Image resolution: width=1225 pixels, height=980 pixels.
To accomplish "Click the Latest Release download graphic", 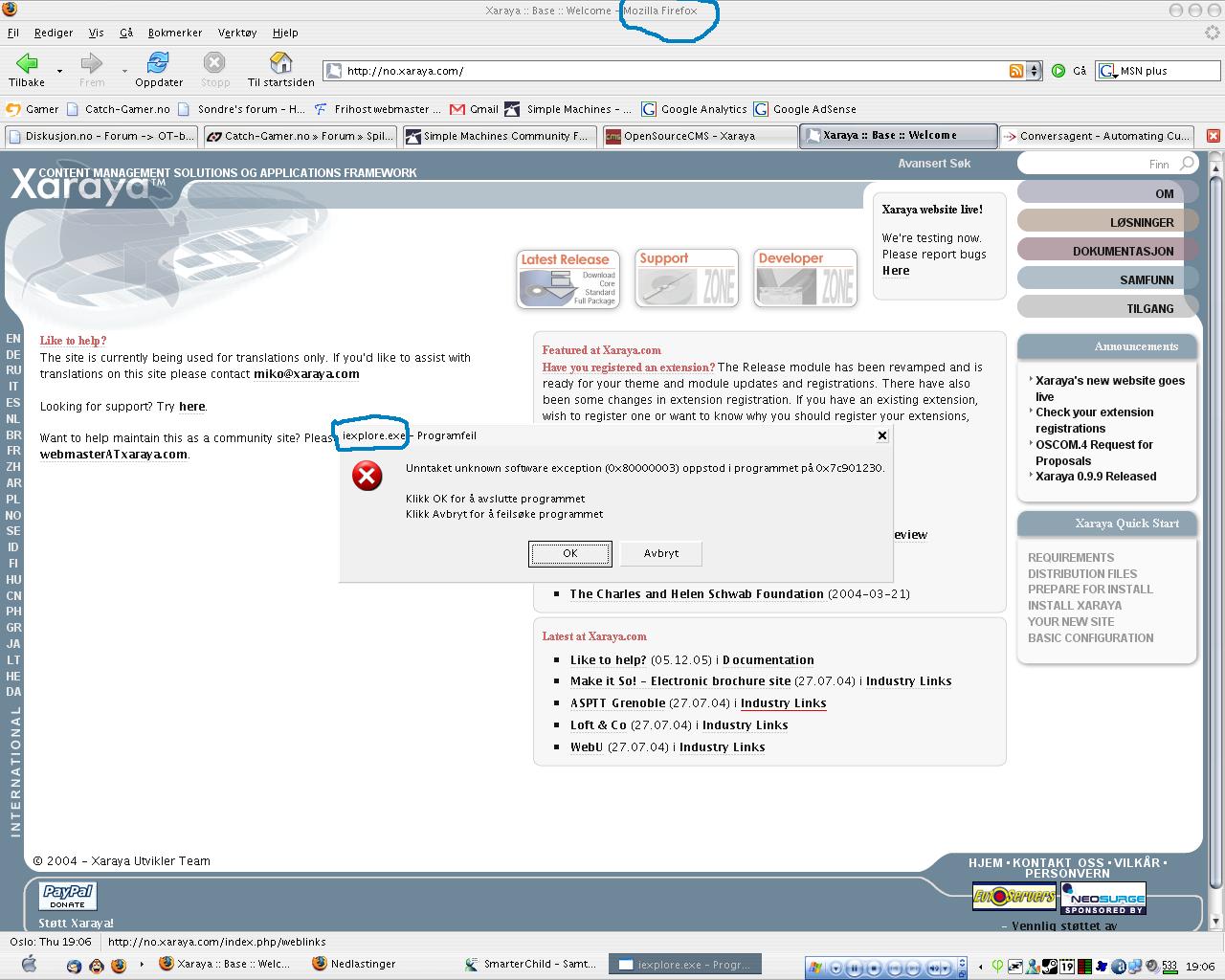I will click(x=568, y=278).
